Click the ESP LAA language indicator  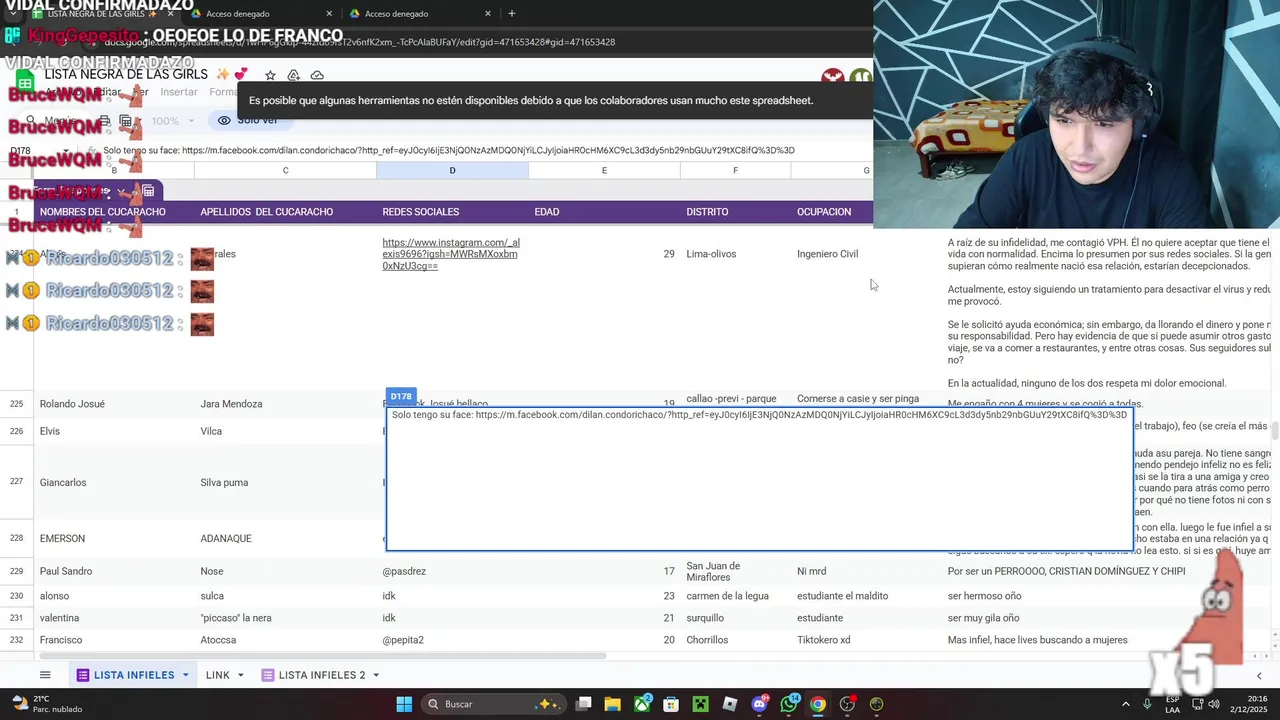click(x=1171, y=704)
